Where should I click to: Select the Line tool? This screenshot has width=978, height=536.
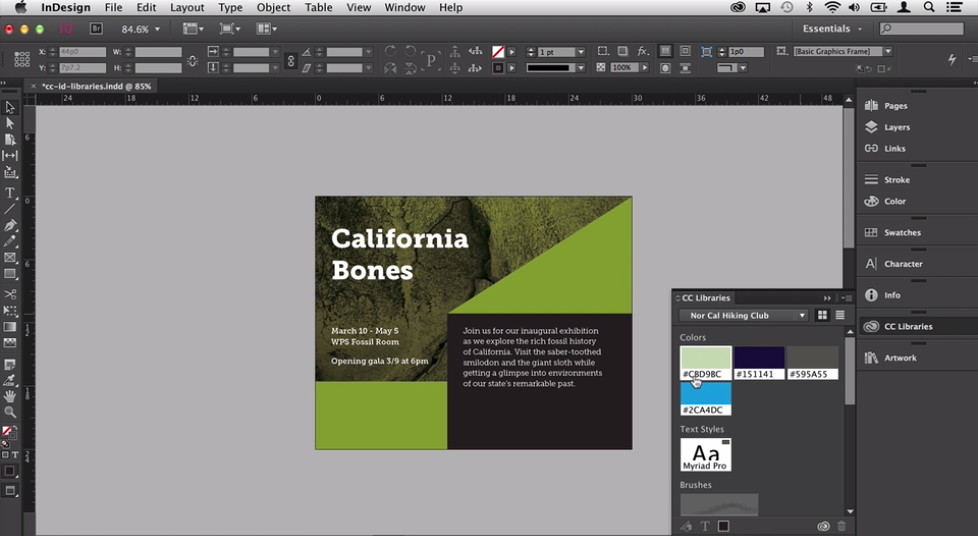10,208
